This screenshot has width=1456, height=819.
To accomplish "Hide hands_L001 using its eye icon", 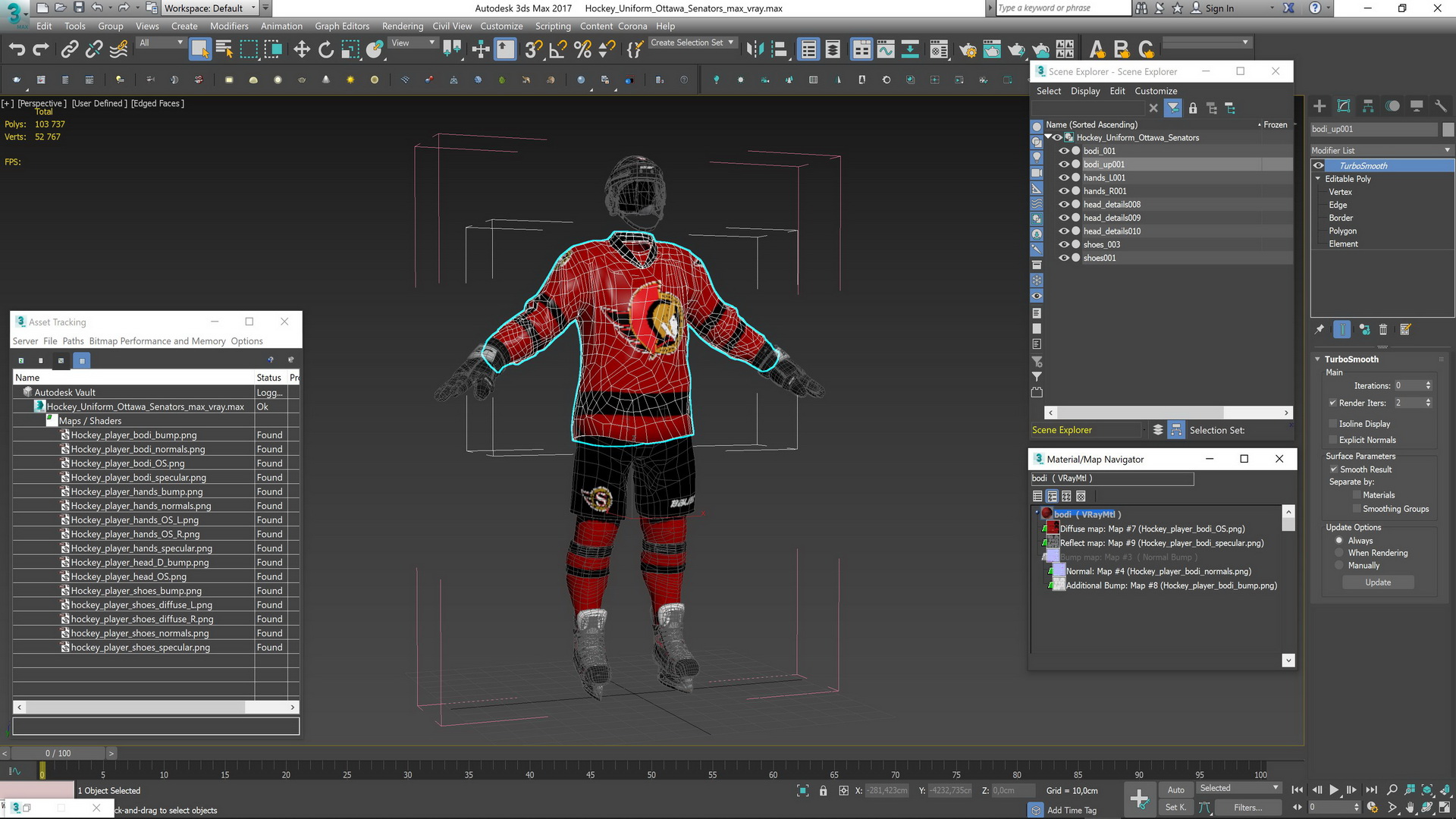I will [x=1063, y=177].
